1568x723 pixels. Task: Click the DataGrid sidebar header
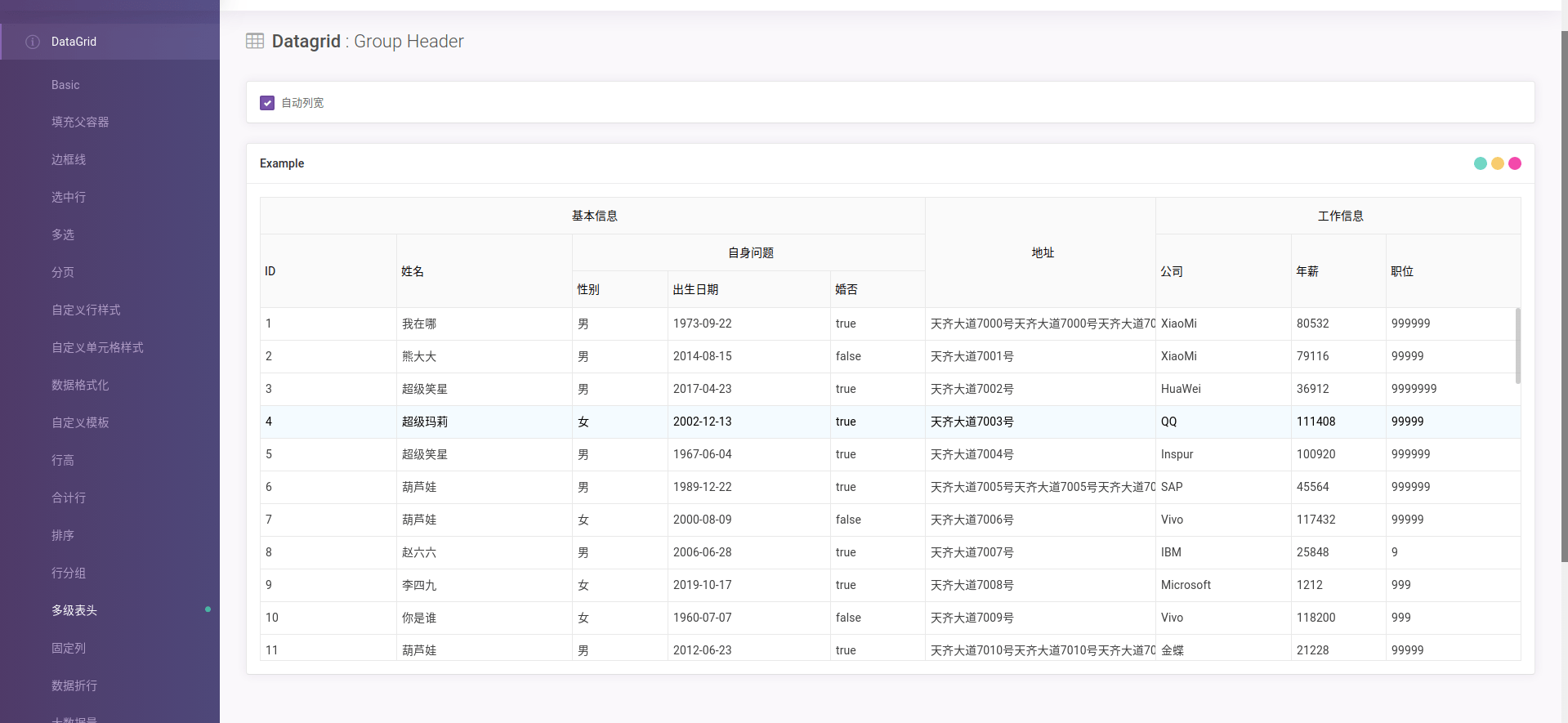109,42
